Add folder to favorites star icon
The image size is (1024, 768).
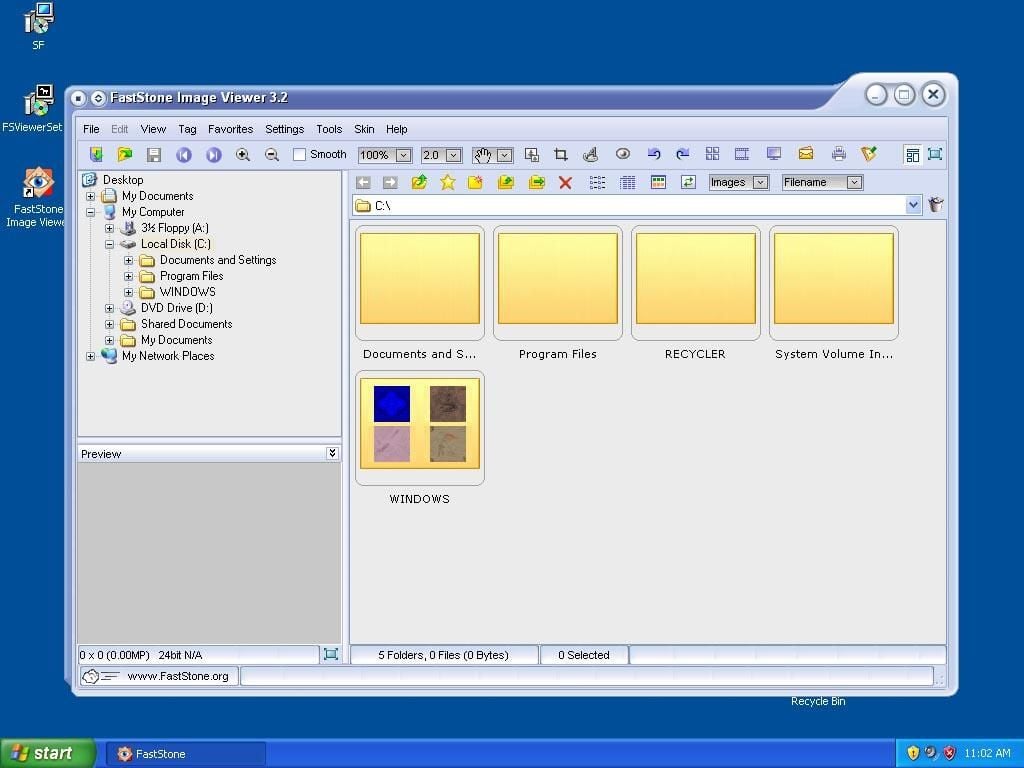[x=447, y=182]
